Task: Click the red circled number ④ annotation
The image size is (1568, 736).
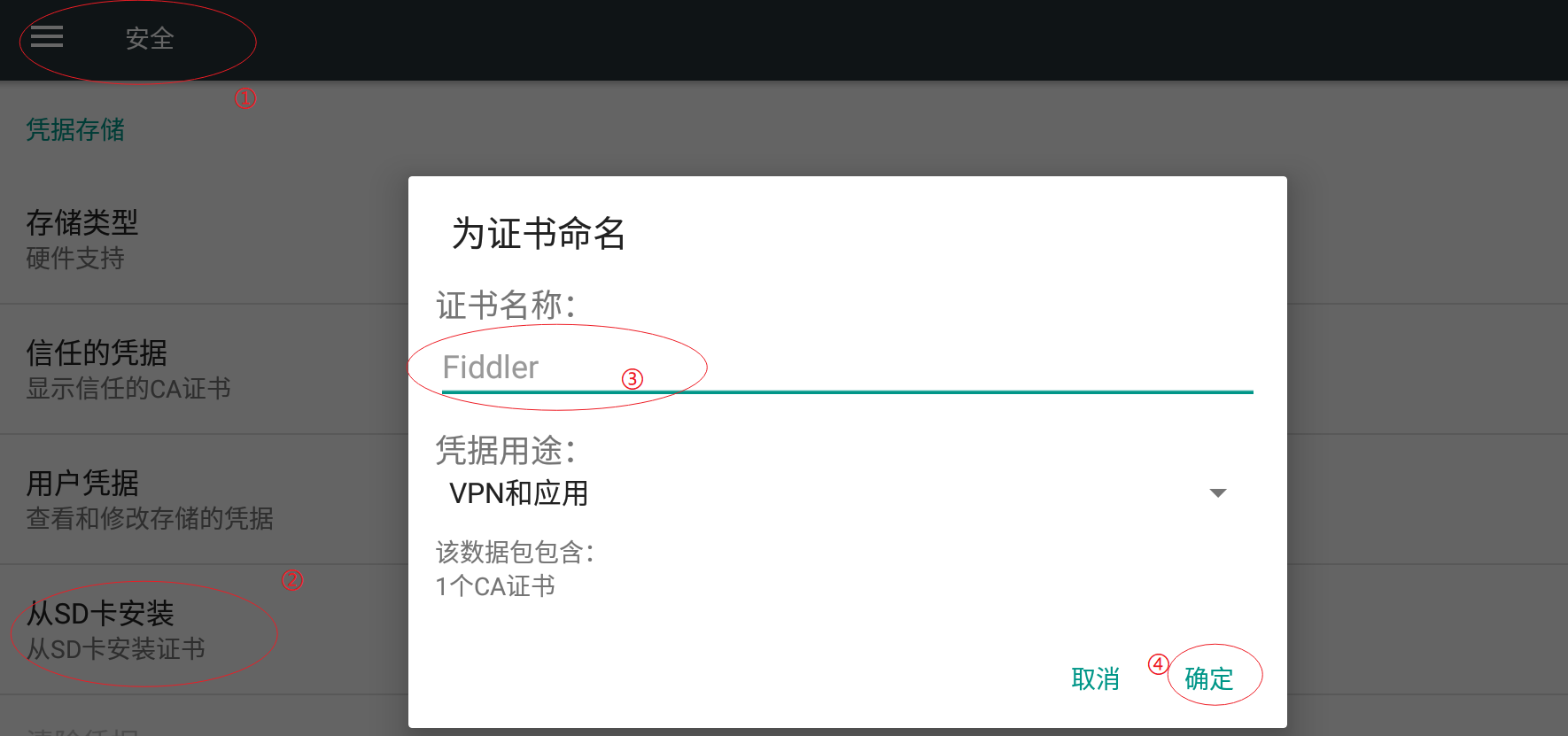Action: [x=1159, y=664]
